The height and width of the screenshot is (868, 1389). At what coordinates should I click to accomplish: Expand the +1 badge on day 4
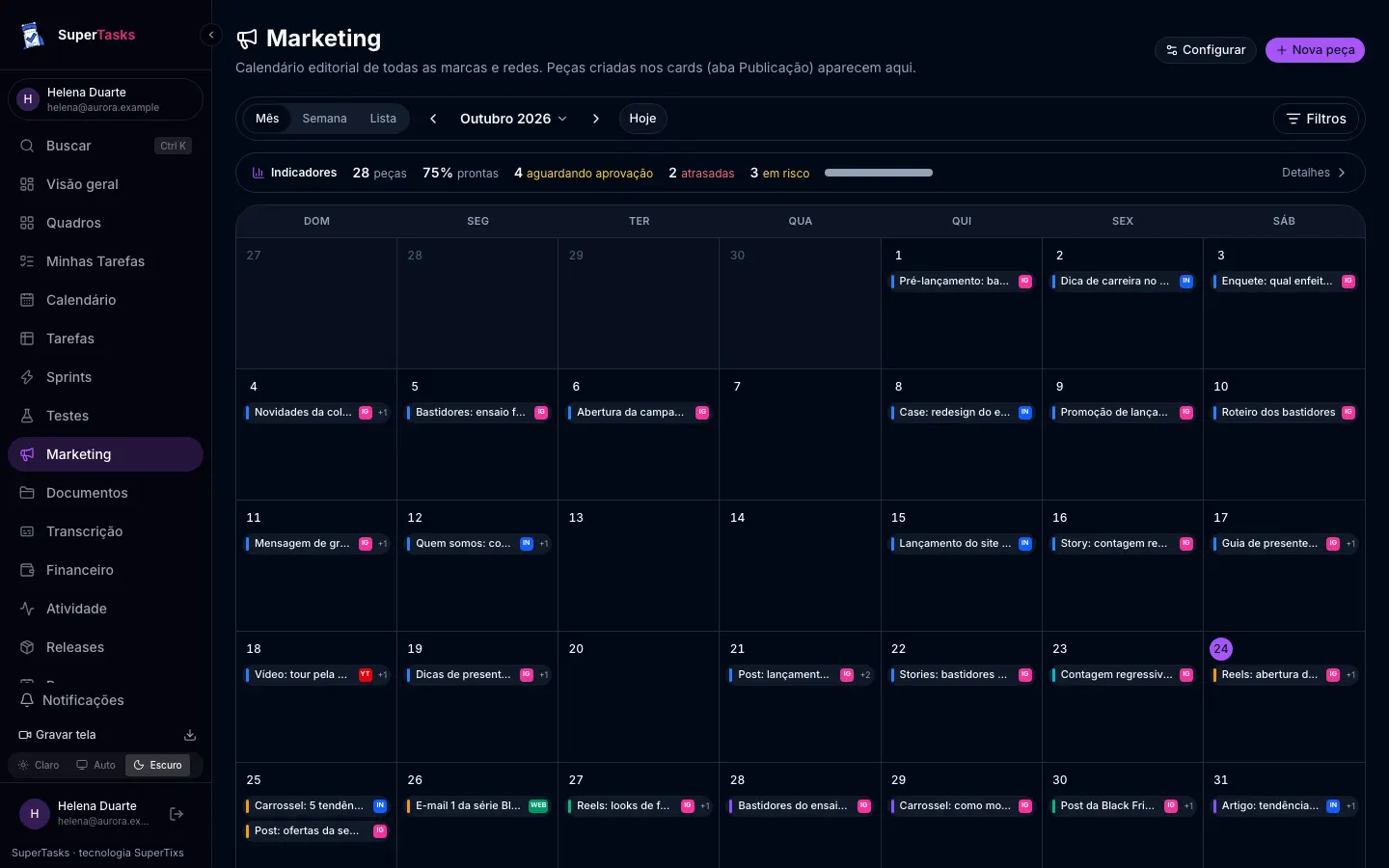click(382, 413)
